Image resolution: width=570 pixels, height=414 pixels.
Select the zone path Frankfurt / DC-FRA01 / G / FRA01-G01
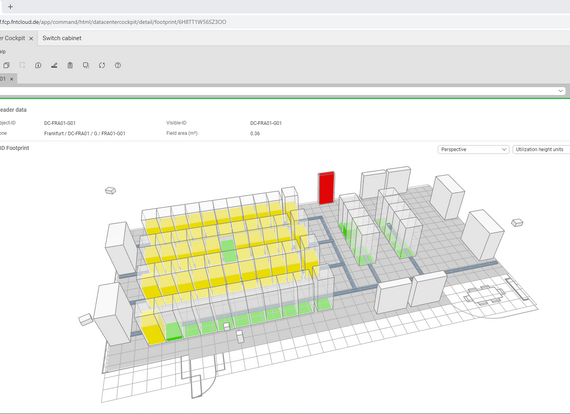pos(85,133)
